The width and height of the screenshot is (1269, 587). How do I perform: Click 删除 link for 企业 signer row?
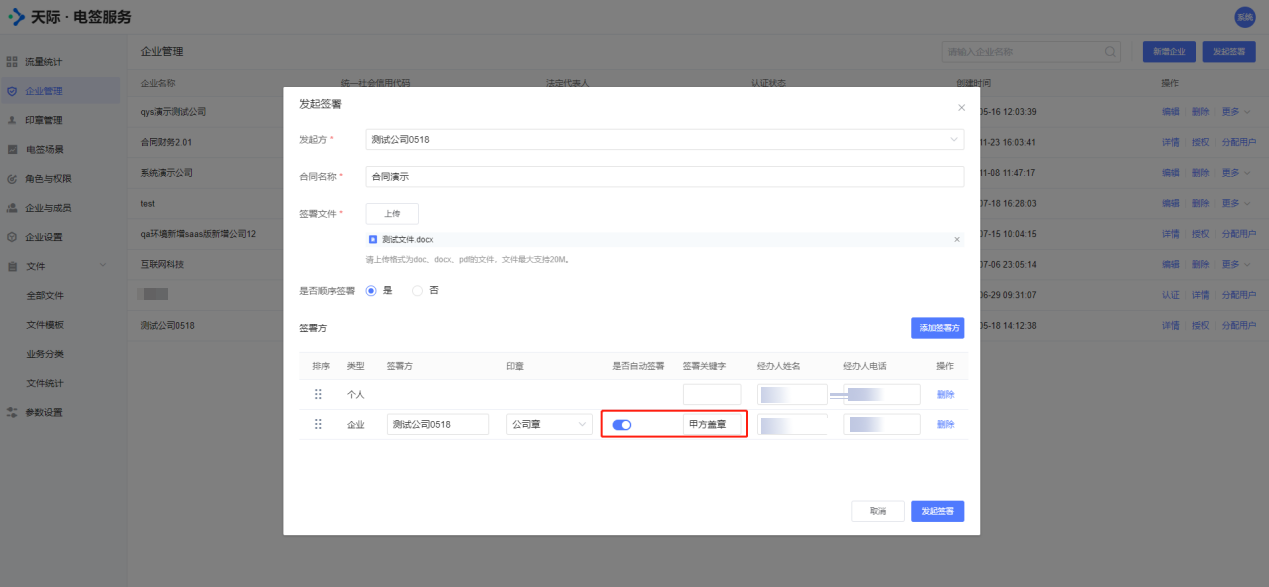click(x=945, y=425)
